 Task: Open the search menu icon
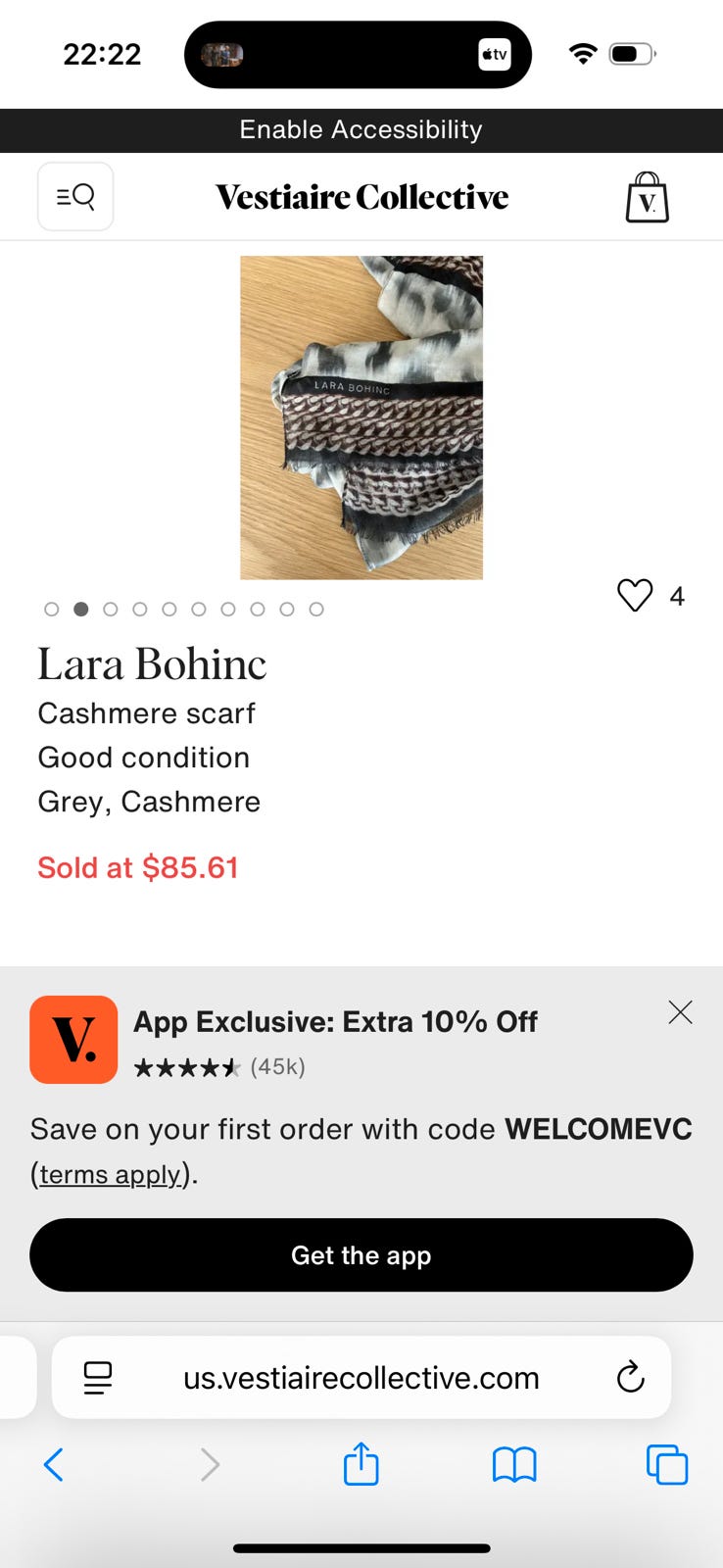click(x=75, y=197)
